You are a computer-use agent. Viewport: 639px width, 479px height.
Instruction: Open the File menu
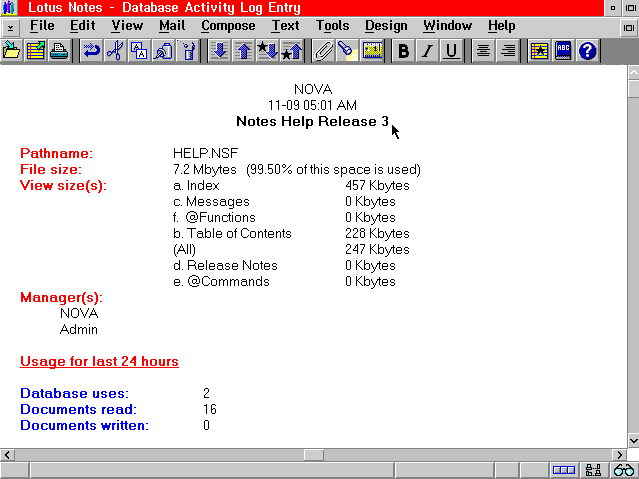point(42,26)
